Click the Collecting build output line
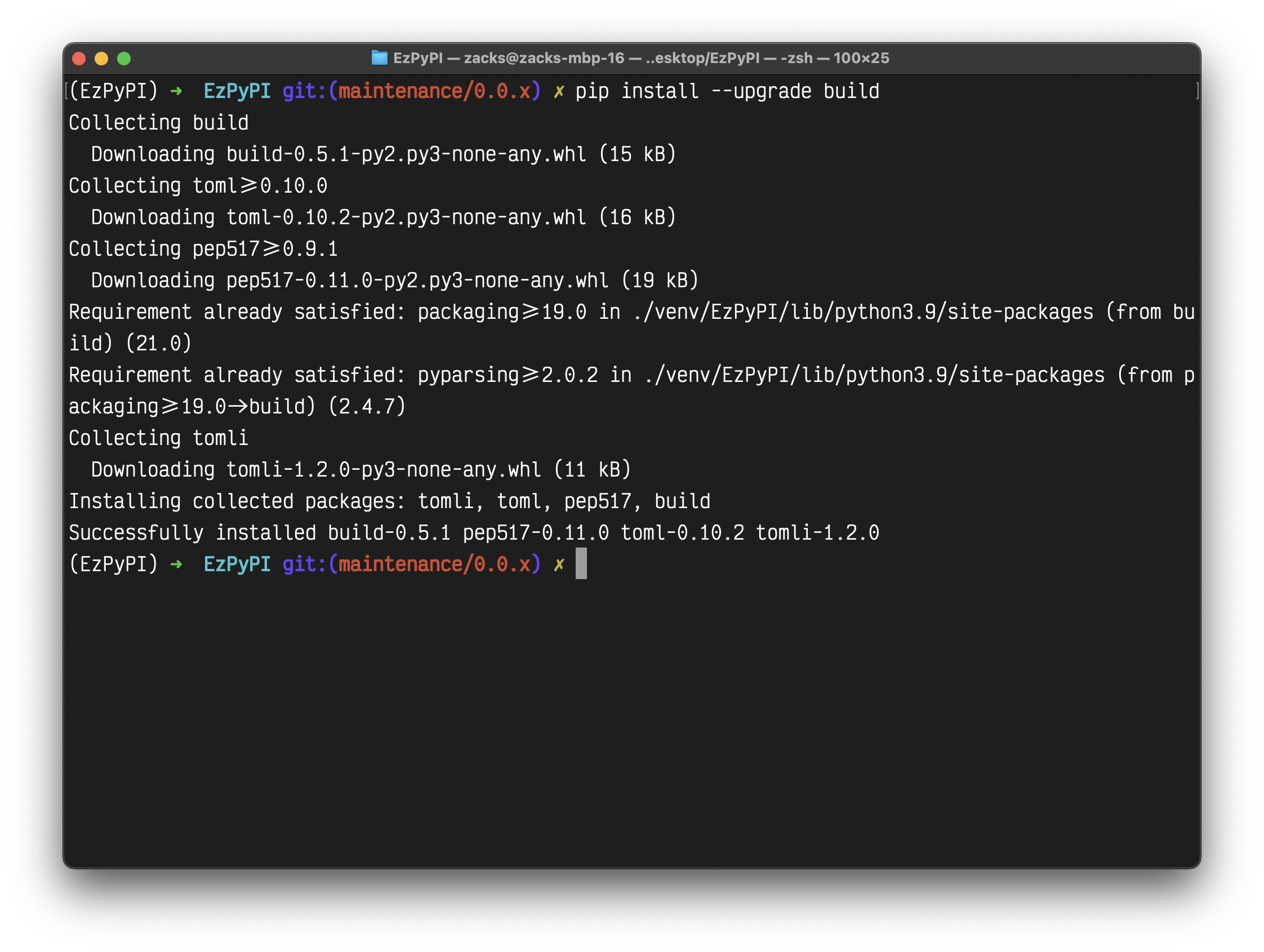Viewport: 1264px width, 952px height. (x=158, y=123)
